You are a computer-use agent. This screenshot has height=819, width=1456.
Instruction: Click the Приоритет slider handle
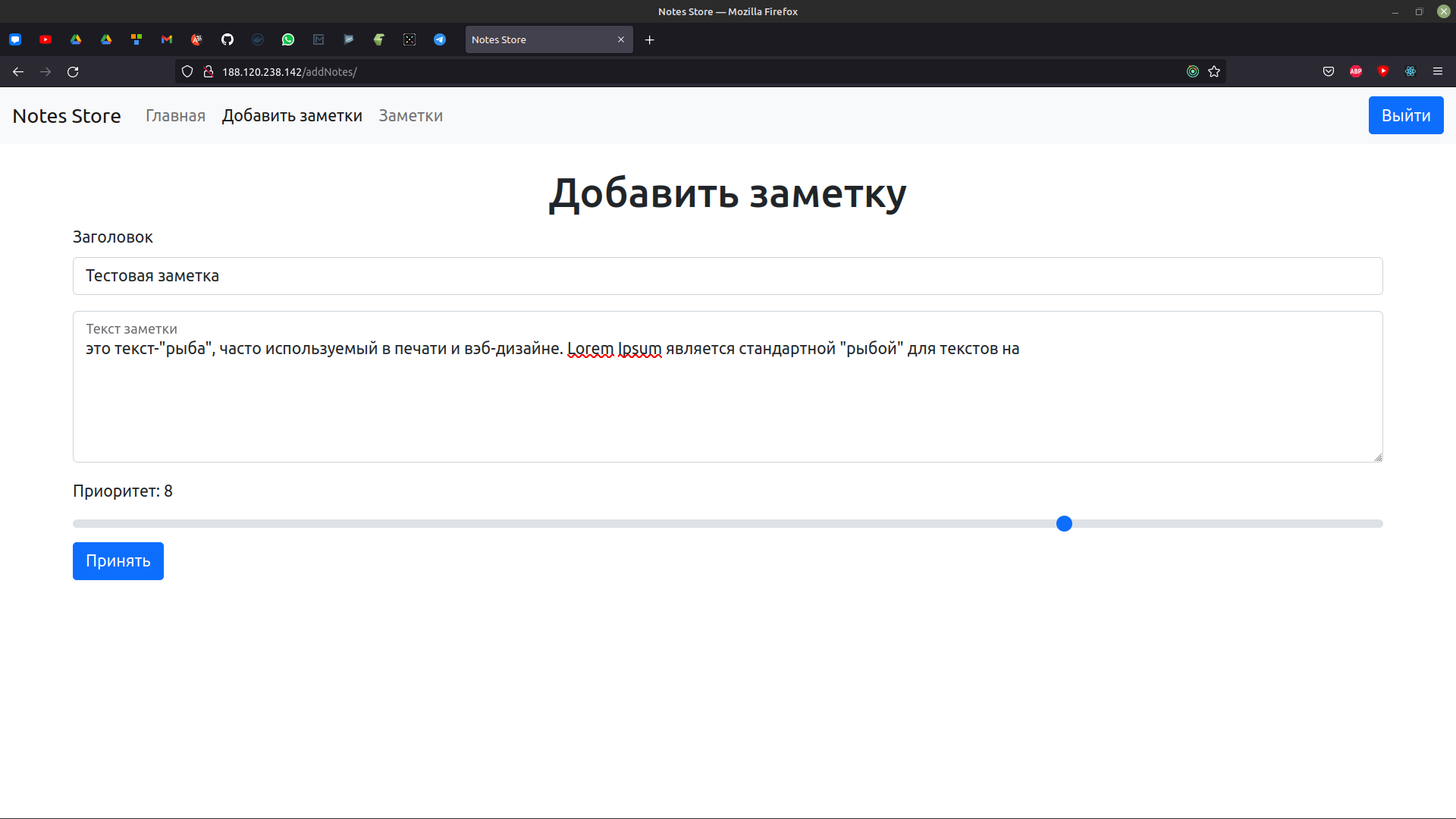tap(1064, 524)
